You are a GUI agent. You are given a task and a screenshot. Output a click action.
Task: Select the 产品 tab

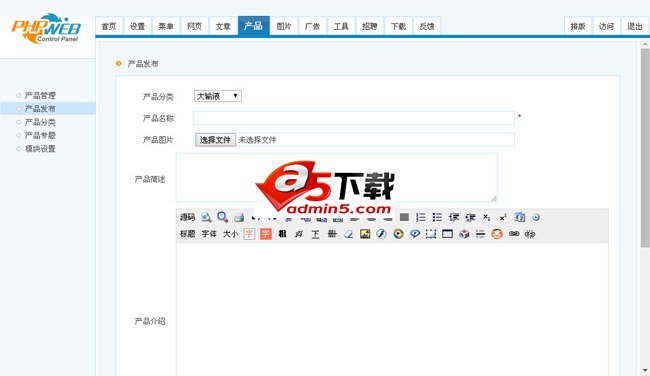(x=254, y=26)
